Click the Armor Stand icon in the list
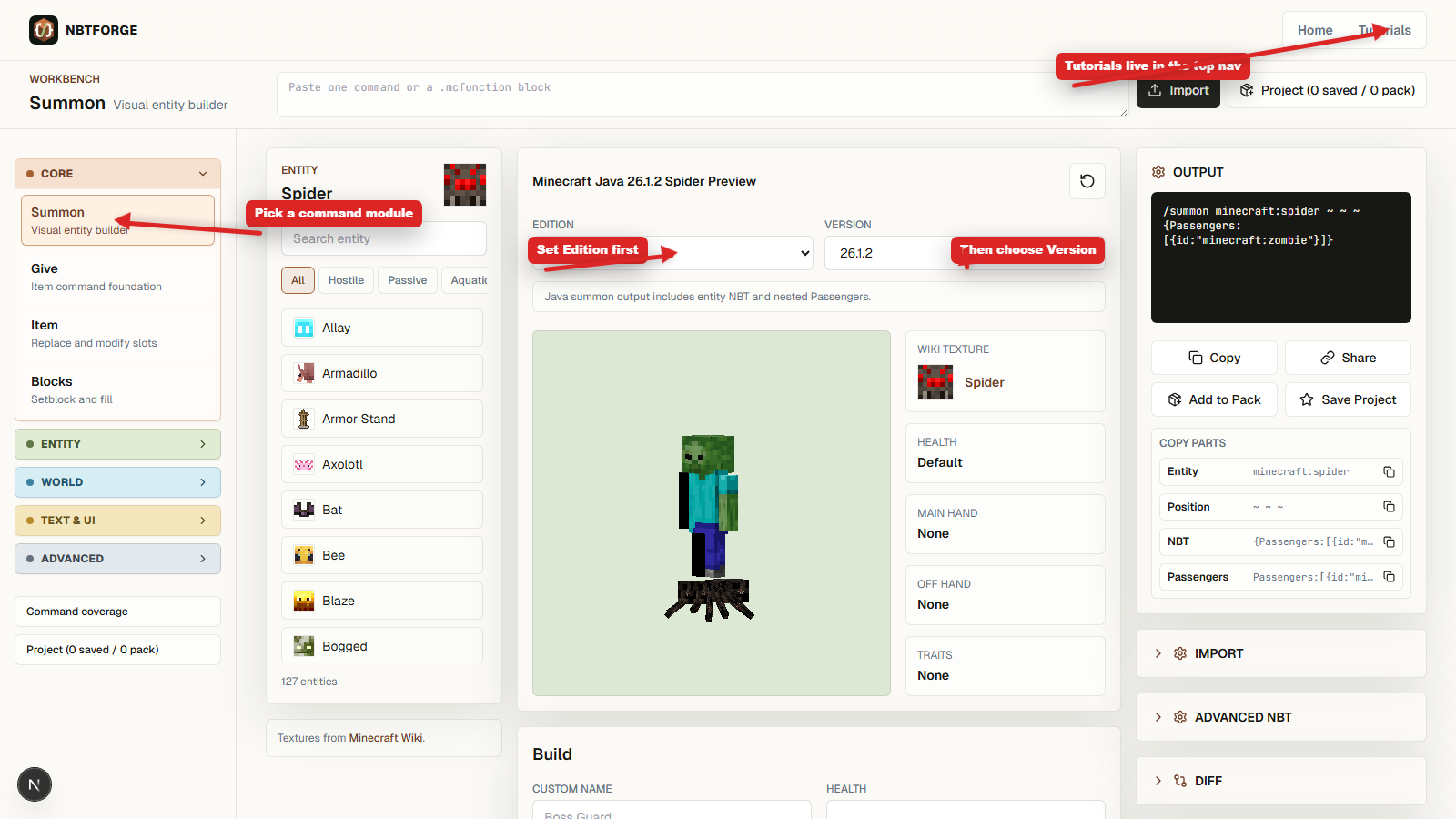1456x819 pixels. (304, 419)
